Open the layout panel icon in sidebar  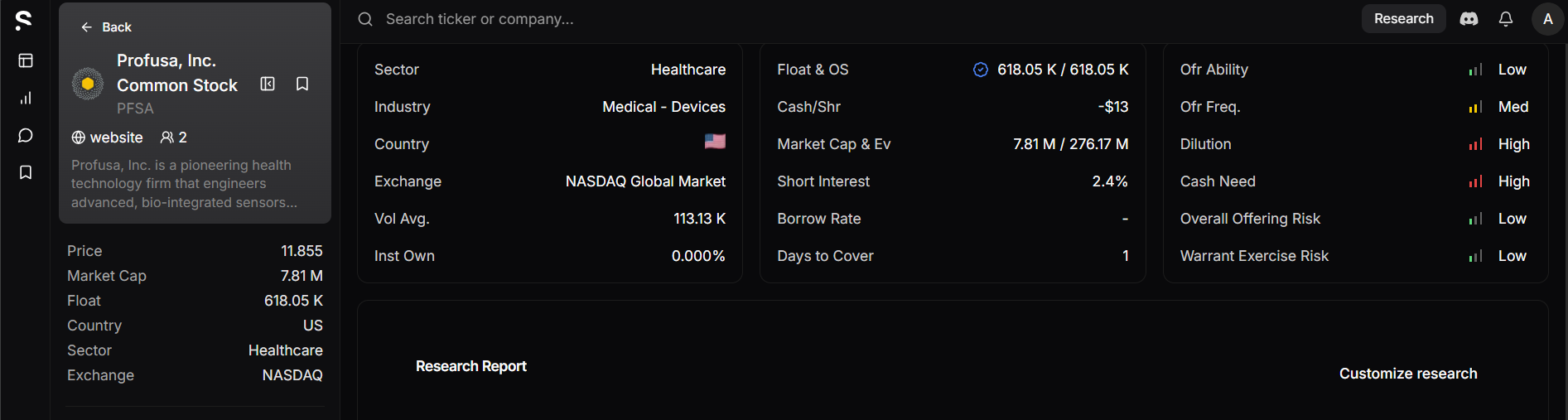point(26,60)
